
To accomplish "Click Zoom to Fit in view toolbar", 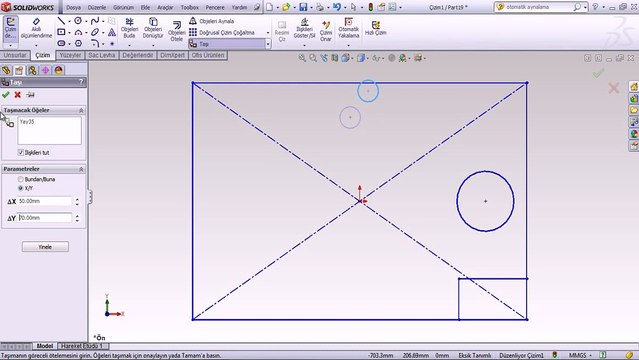I will point(302,58).
